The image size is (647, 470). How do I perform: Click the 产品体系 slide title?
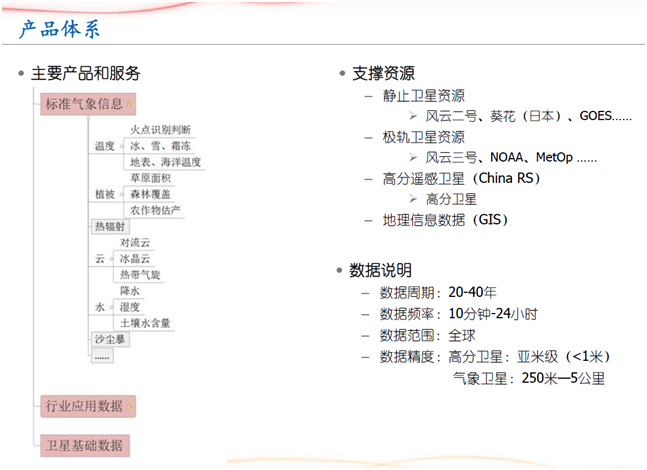[59, 29]
